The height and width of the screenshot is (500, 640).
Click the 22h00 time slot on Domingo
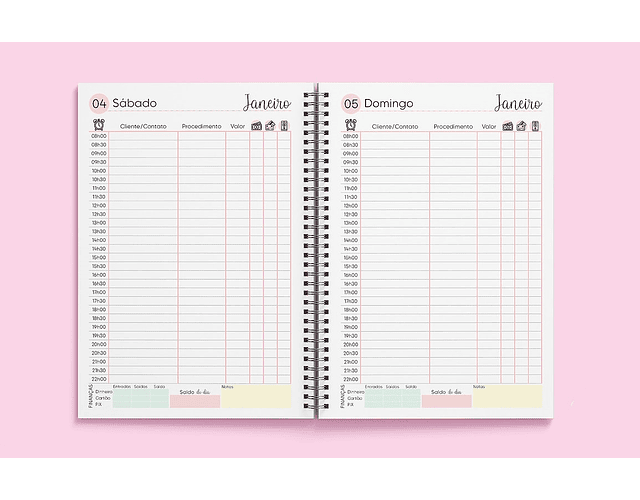tap(350, 379)
